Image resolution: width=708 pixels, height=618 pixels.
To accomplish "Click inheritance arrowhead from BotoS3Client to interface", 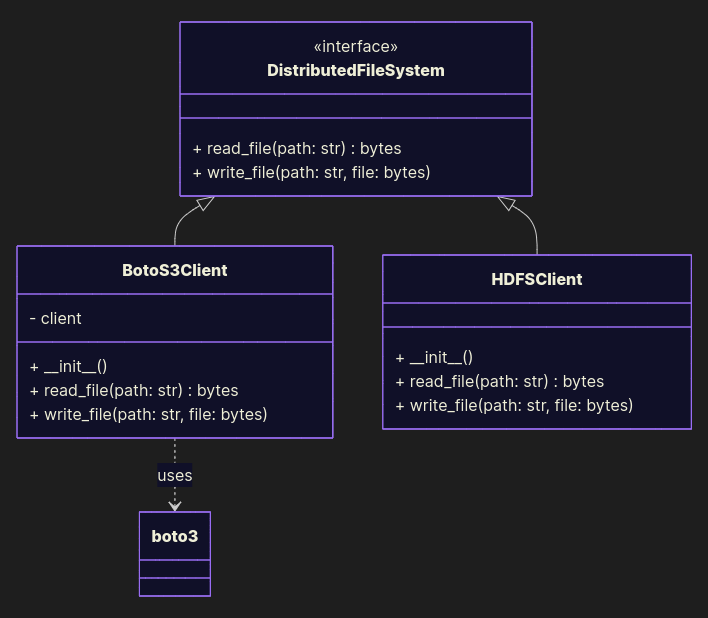I will click(x=206, y=203).
